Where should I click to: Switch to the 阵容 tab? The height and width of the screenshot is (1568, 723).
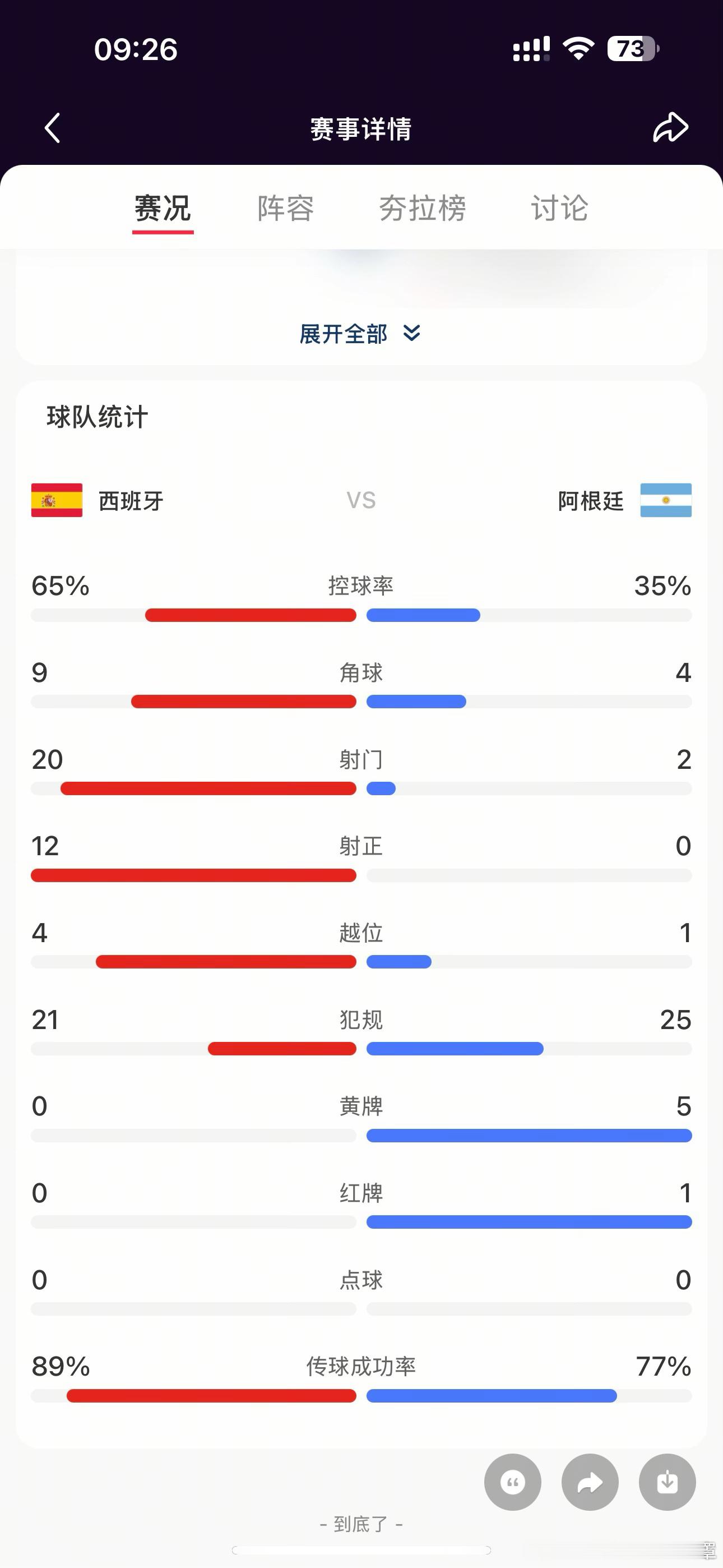point(285,208)
